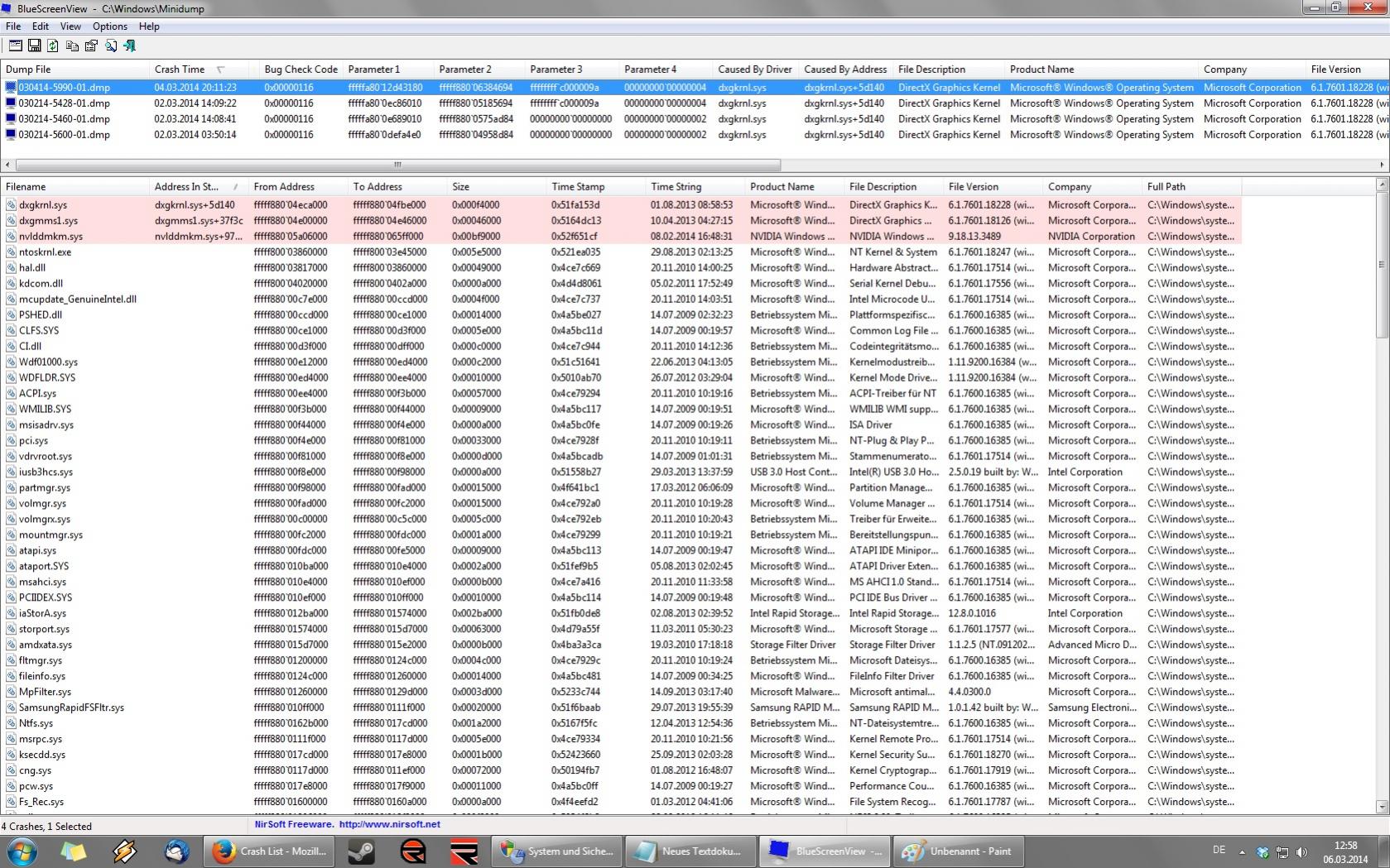
Task: Show hidden tray icons arrow
Action: tap(1242, 851)
